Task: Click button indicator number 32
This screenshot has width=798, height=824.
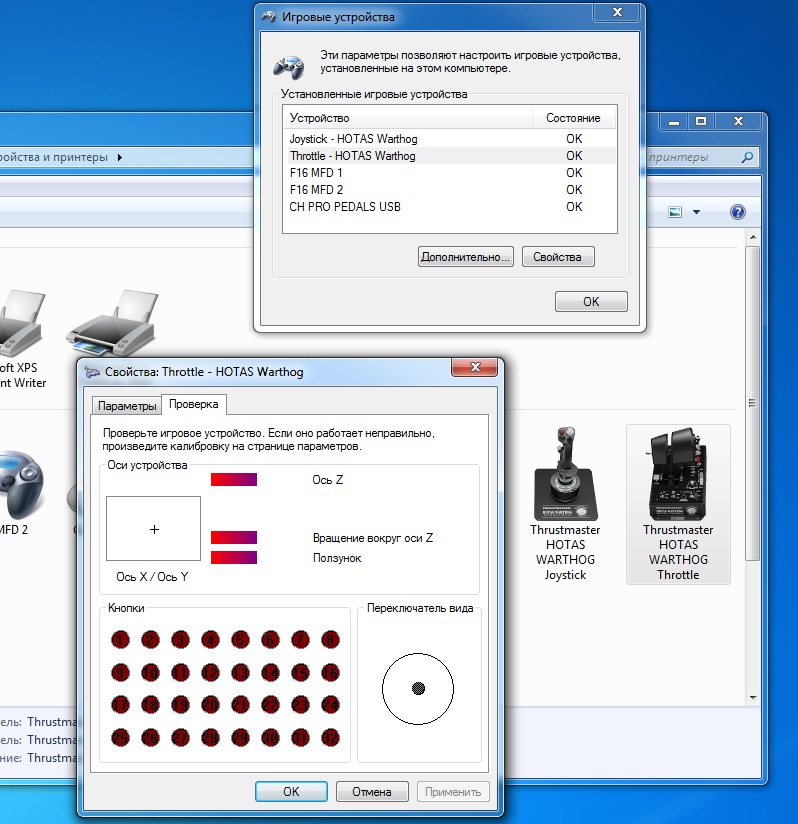Action: pos(330,738)
